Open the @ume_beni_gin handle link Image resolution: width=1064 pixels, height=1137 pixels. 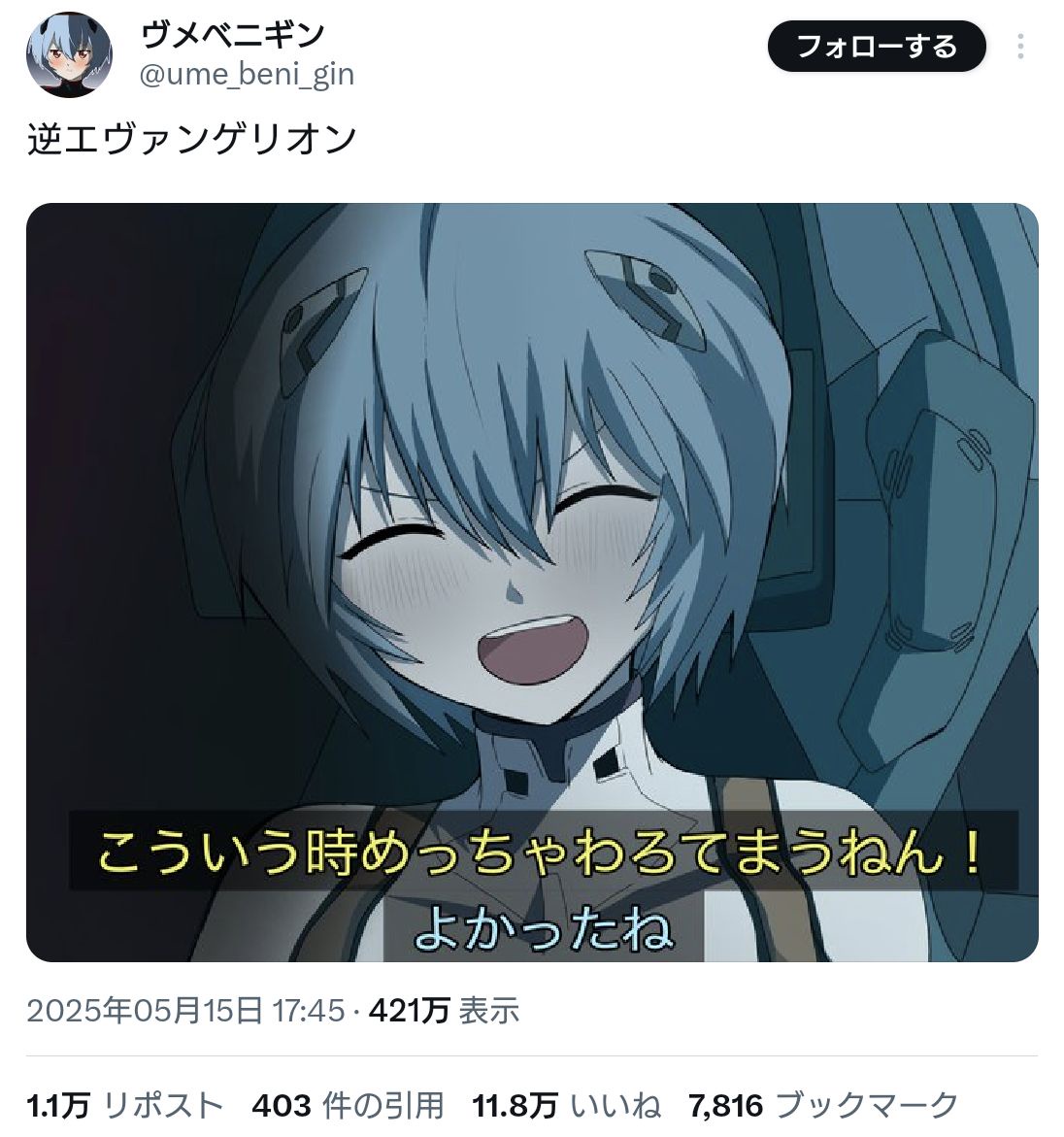247,74
